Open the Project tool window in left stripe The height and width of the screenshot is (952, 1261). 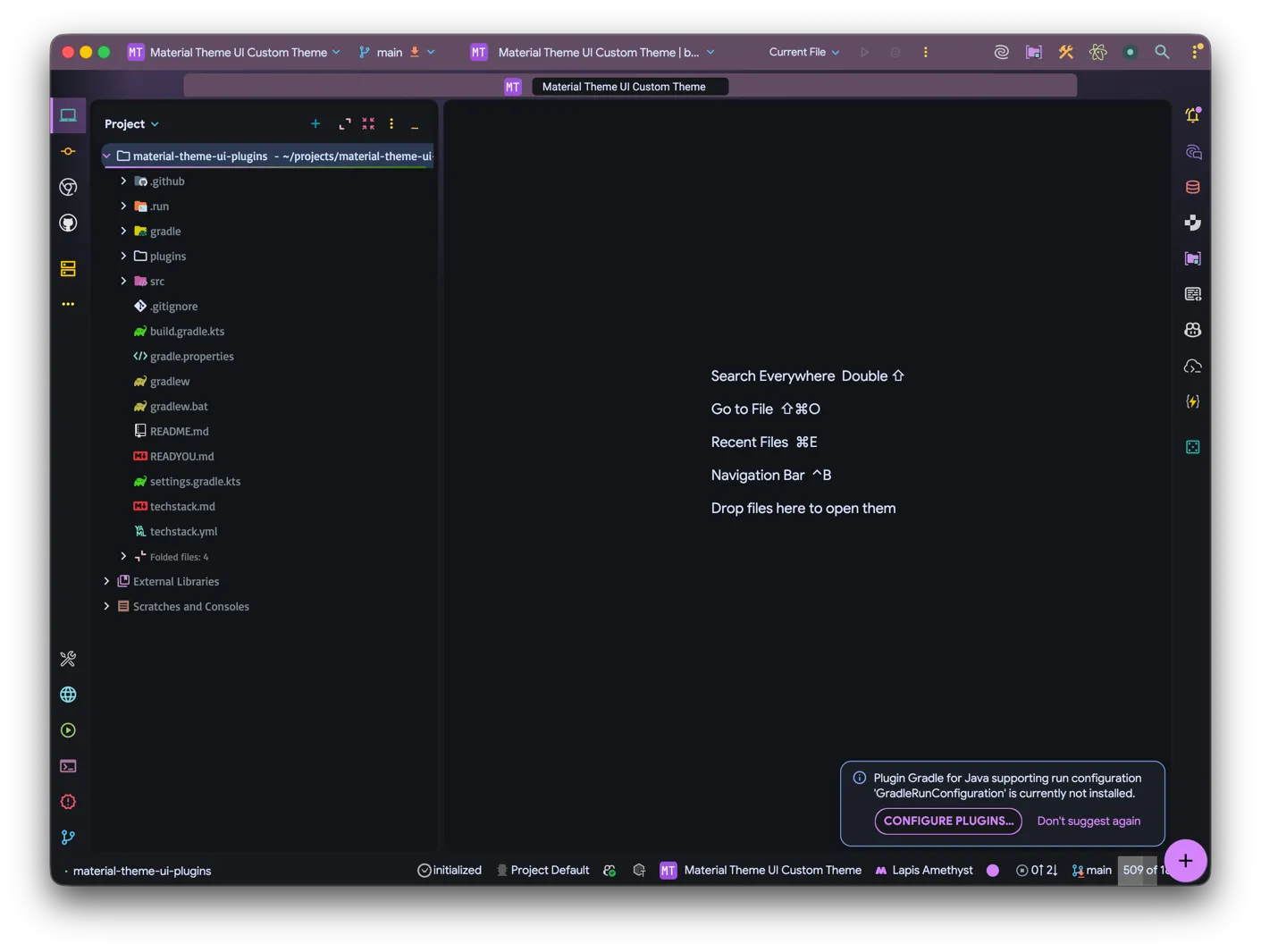pos(68,115)
